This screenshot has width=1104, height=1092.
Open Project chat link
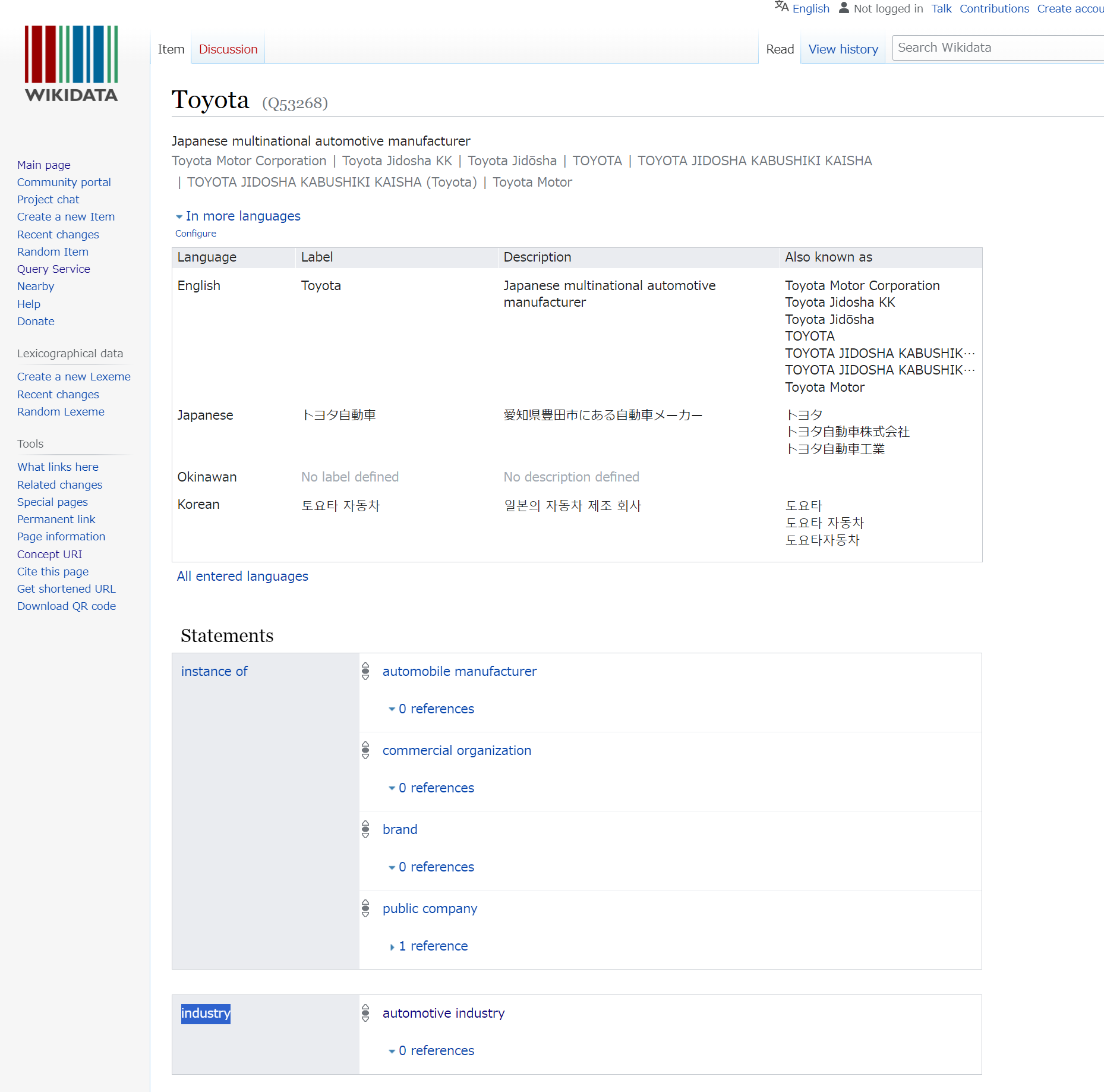click(x=48, y=199)
